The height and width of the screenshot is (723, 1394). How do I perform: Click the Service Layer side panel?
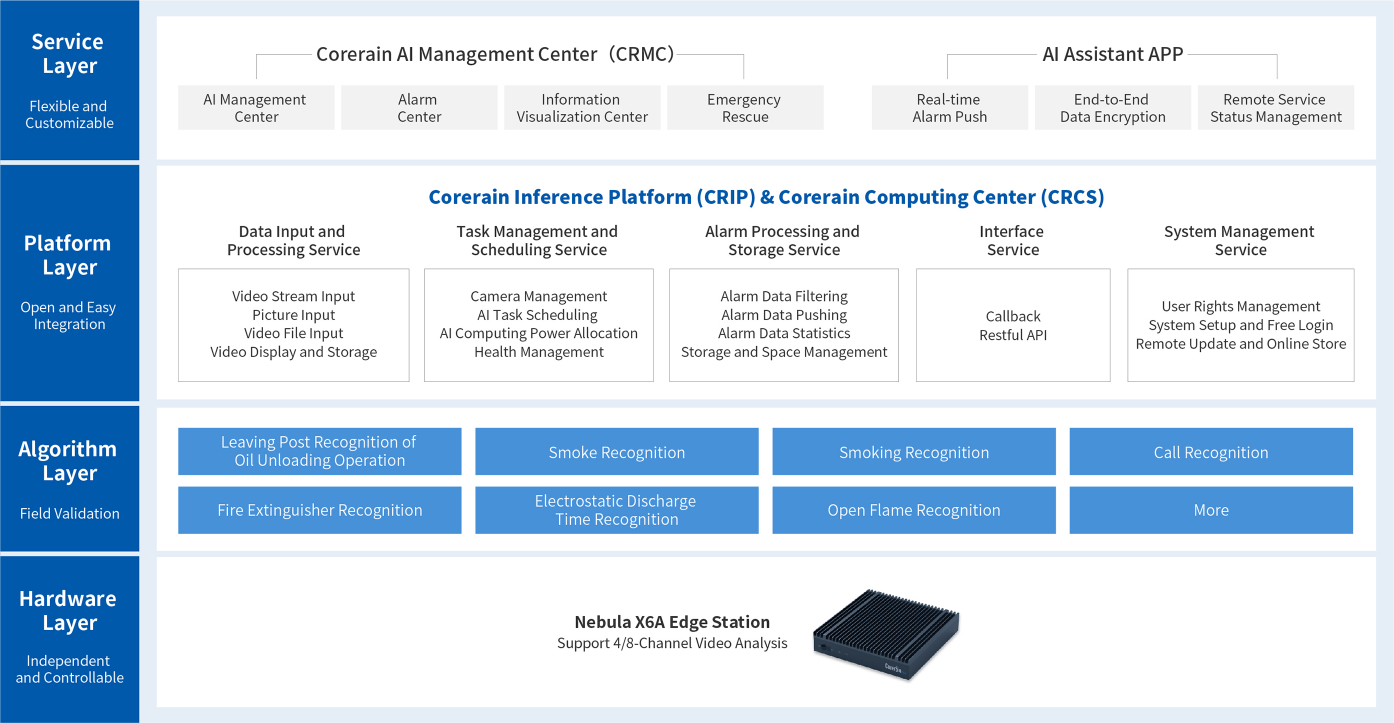(69, 80)
